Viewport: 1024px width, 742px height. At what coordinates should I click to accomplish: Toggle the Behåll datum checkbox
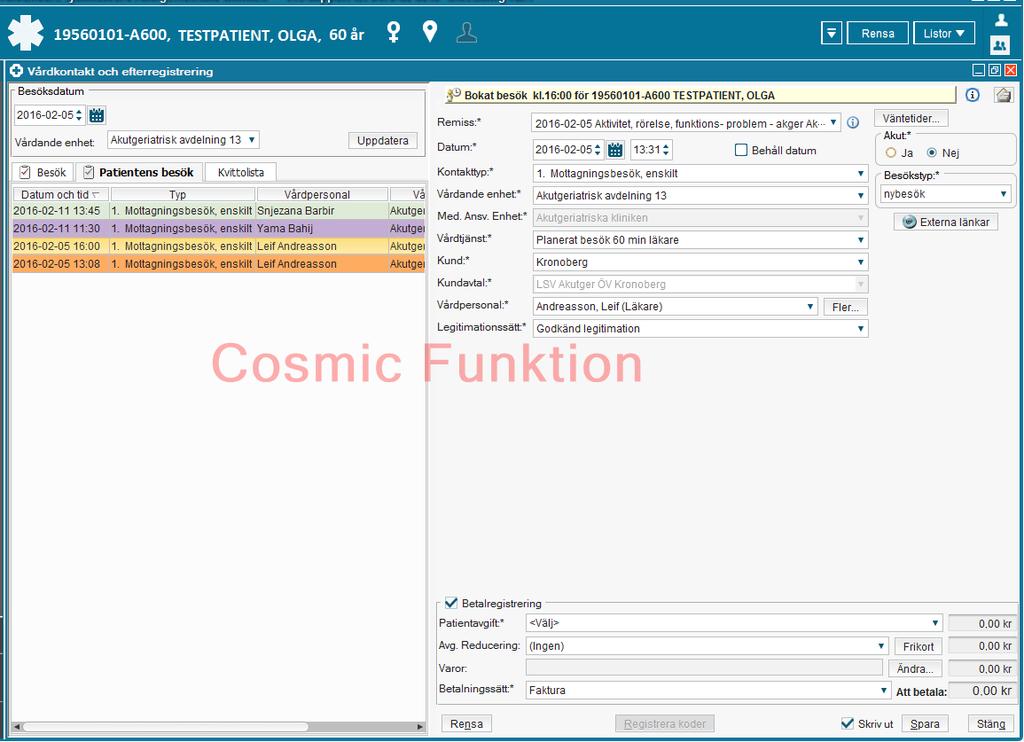[741, 150]
